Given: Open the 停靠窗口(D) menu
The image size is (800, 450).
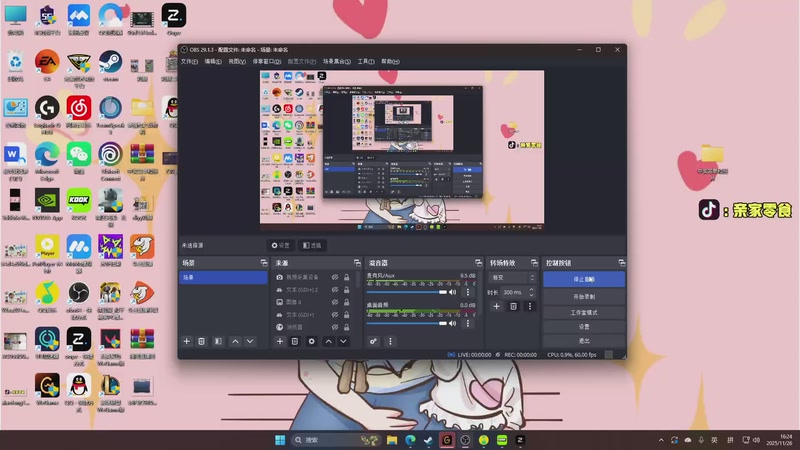Looking at the screenshot, I should tap(267, 61).
